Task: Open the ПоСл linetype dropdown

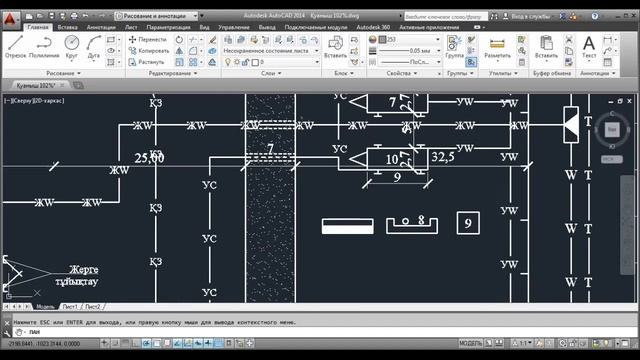Action: pos(409,62)
